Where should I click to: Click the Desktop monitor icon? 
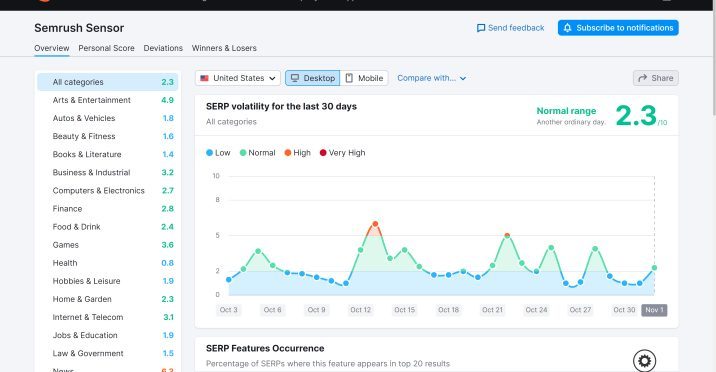[x=295, y=78]
